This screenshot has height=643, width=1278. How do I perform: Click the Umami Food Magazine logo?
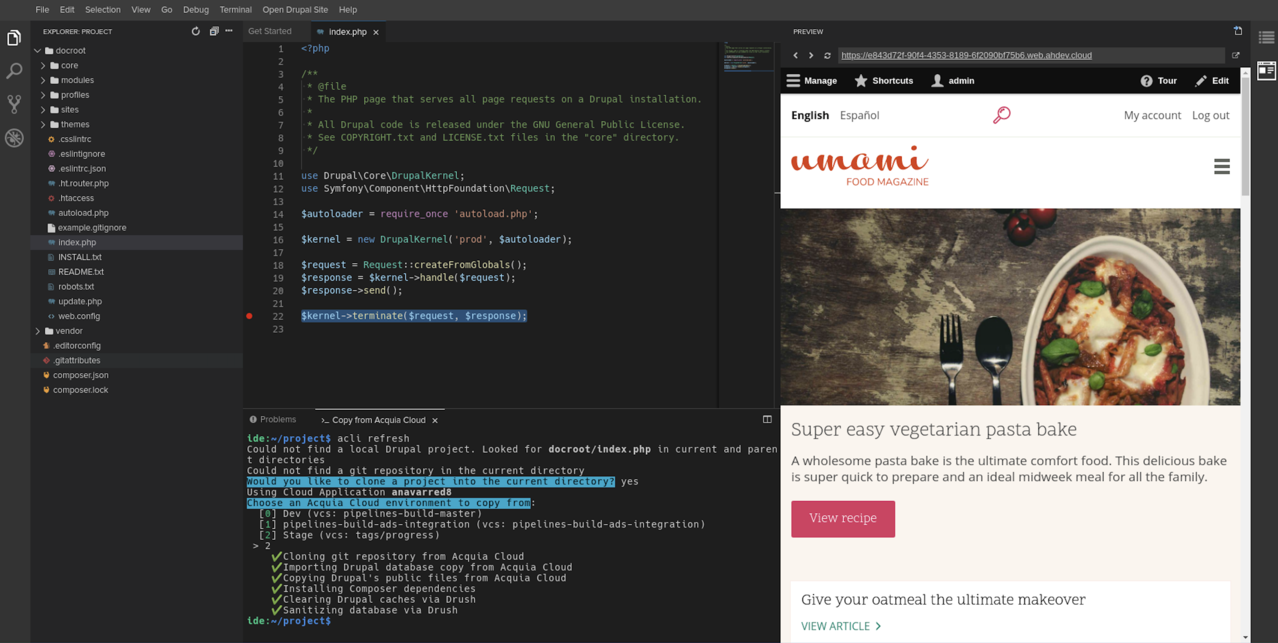[860, 166]
